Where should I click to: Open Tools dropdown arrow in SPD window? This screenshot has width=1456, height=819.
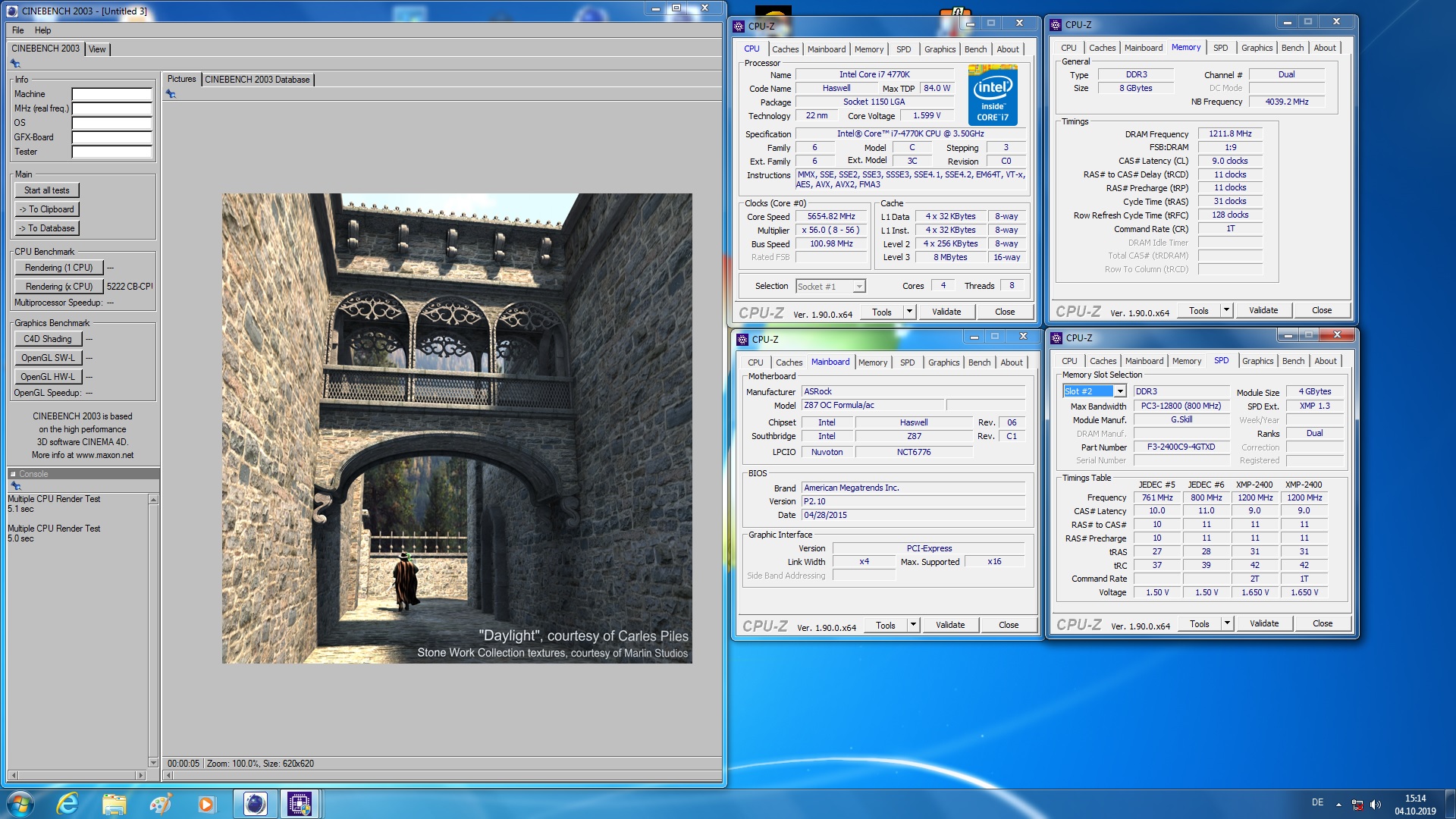[1227, 623]
